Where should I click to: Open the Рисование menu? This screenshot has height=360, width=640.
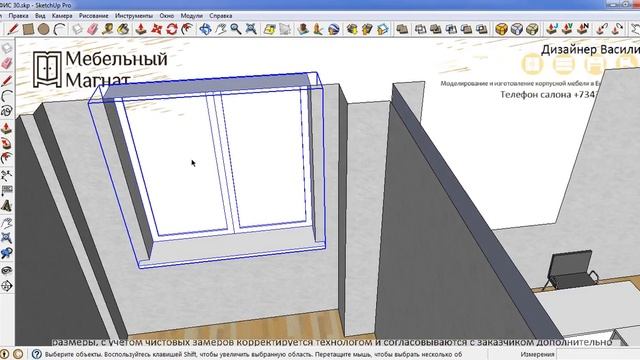(x=94, y=16)
